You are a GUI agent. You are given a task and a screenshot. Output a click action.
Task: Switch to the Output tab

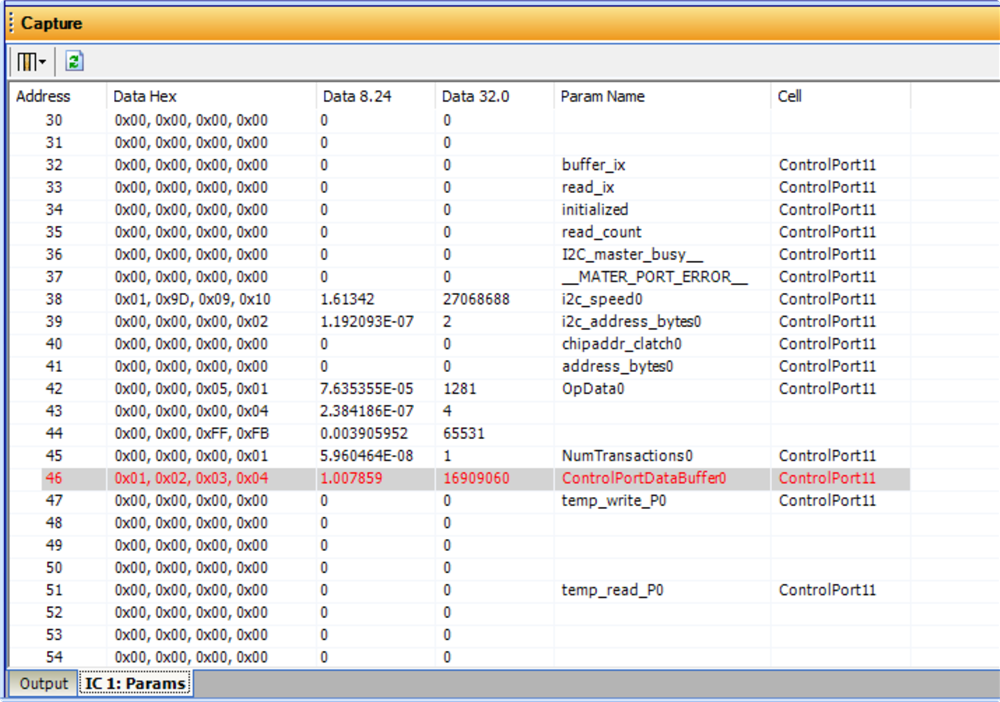[x=43, y=684]
